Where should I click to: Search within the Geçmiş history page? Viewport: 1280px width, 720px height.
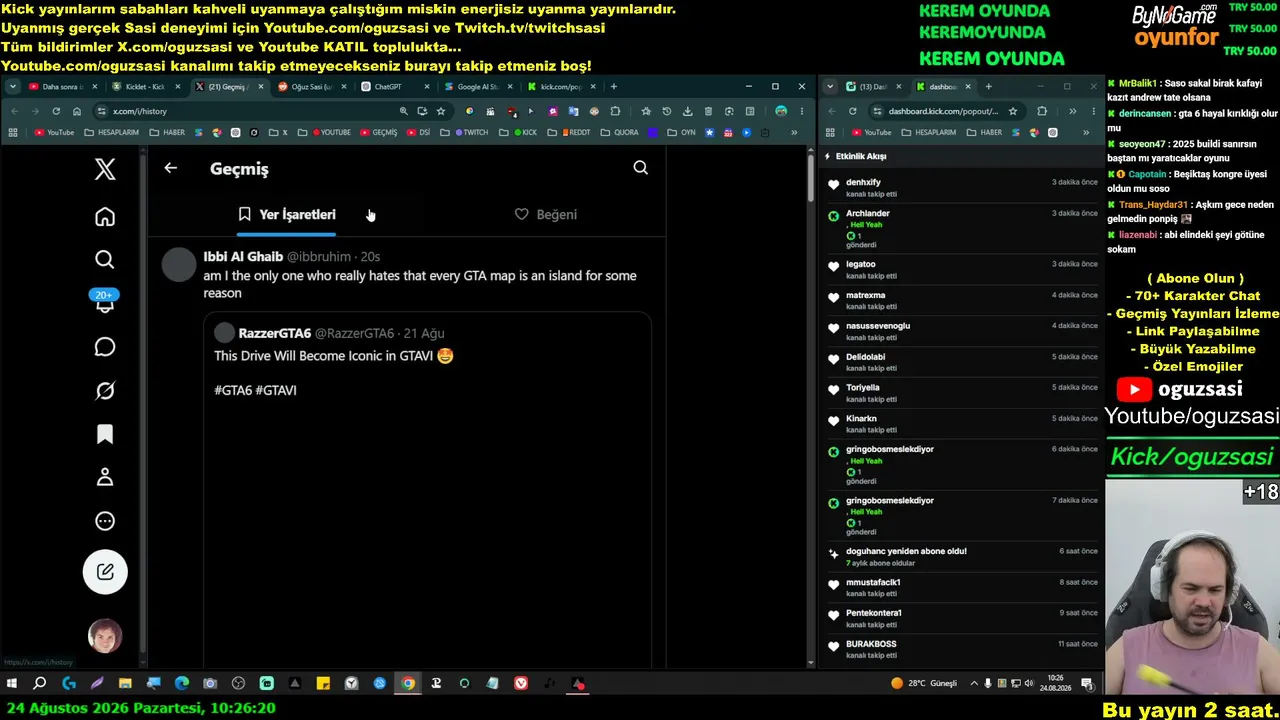[x=641, y=168]
